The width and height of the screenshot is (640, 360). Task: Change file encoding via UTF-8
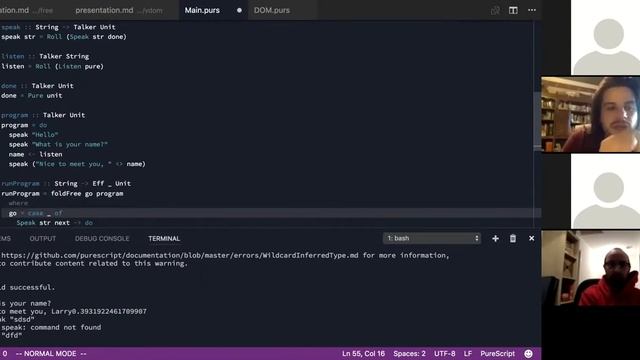coord(444,353)
